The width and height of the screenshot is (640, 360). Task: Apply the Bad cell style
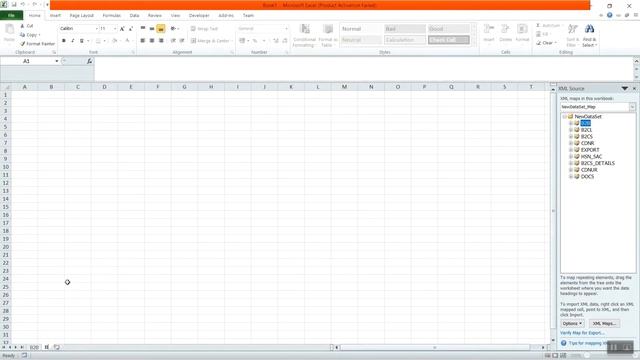point(405,29)
